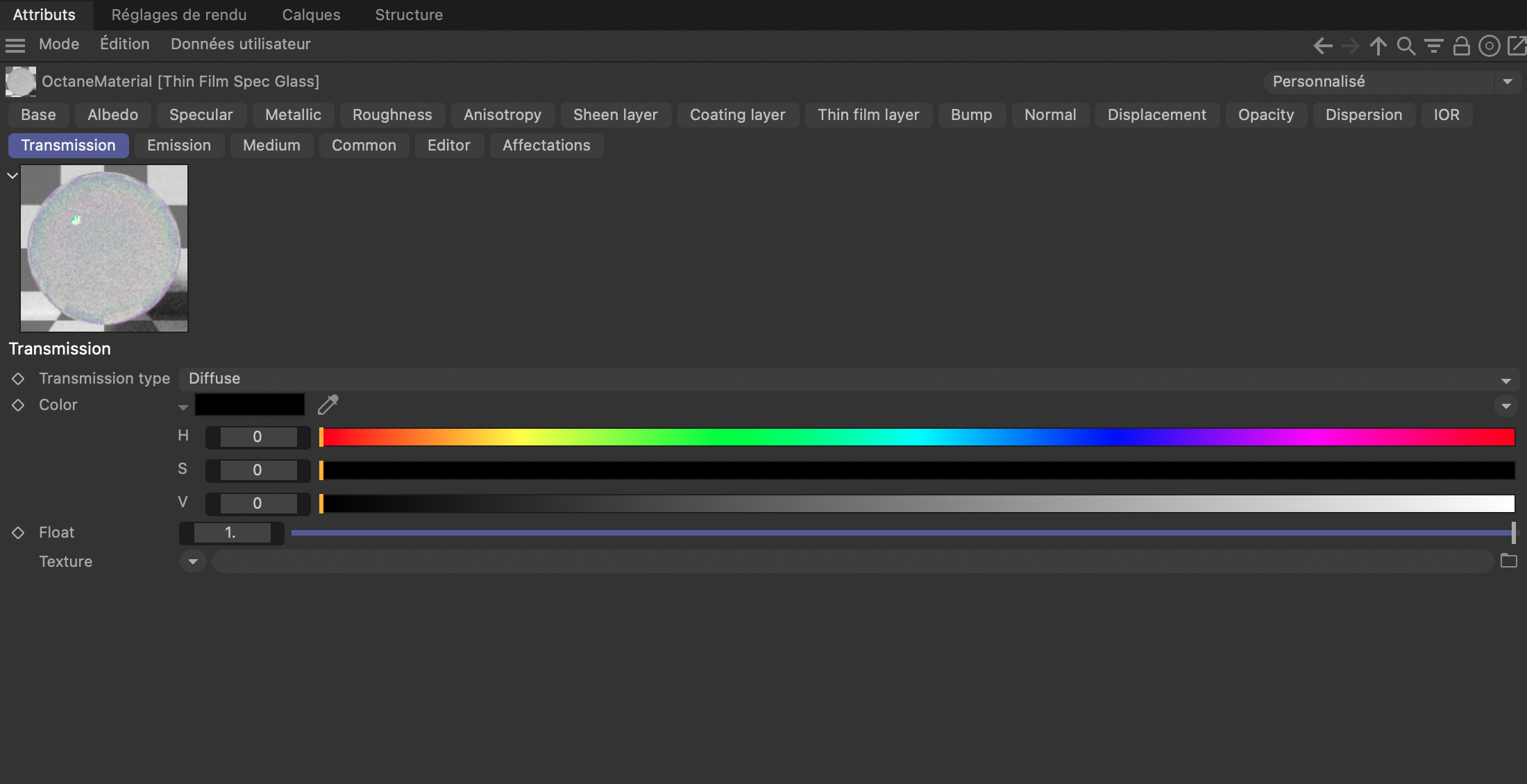Switch to the Thin film layer tab

[x=868, y=115]
